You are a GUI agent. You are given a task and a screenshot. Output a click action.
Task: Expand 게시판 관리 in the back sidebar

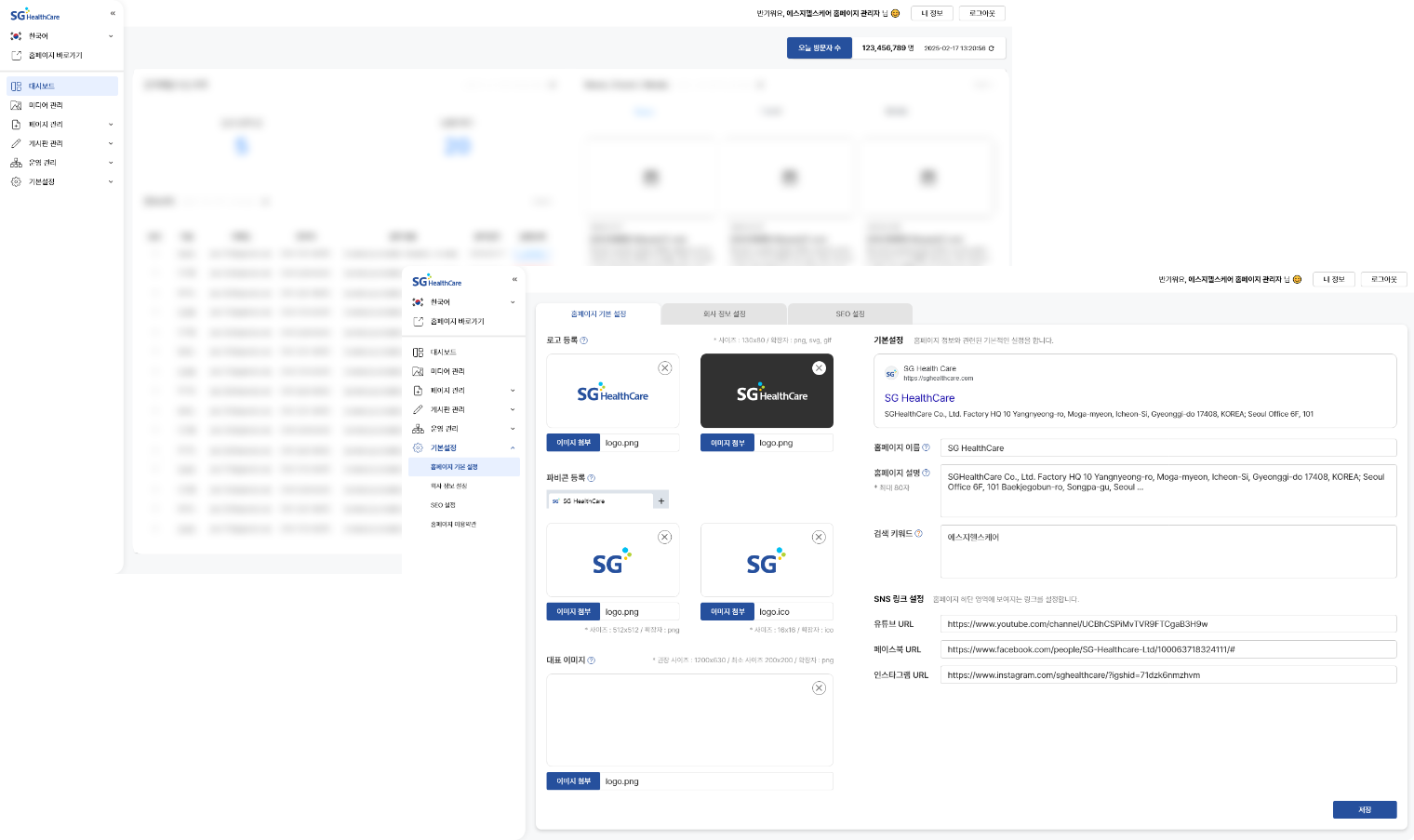click(x=110, y=143)
